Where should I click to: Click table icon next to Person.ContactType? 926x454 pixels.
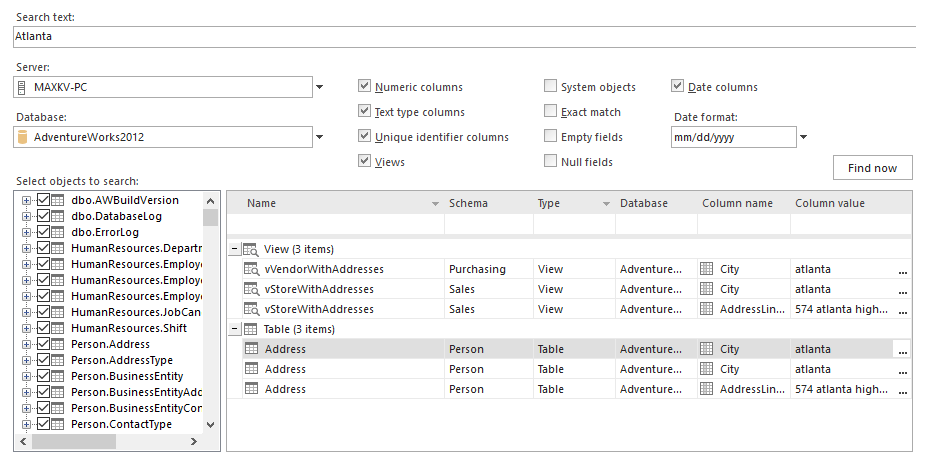click(x=58, y=424)
